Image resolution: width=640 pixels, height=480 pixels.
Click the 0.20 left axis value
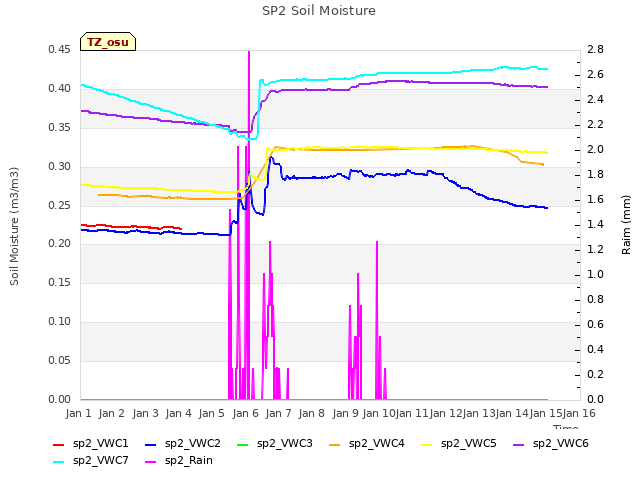60,243
